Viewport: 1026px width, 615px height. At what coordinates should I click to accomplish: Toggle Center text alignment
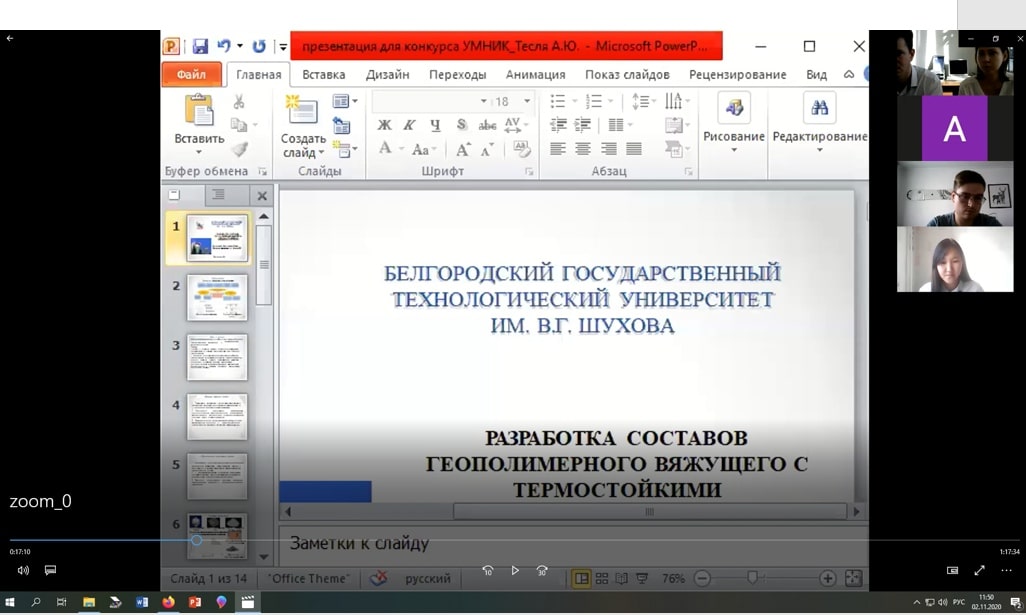coord(582,149)
